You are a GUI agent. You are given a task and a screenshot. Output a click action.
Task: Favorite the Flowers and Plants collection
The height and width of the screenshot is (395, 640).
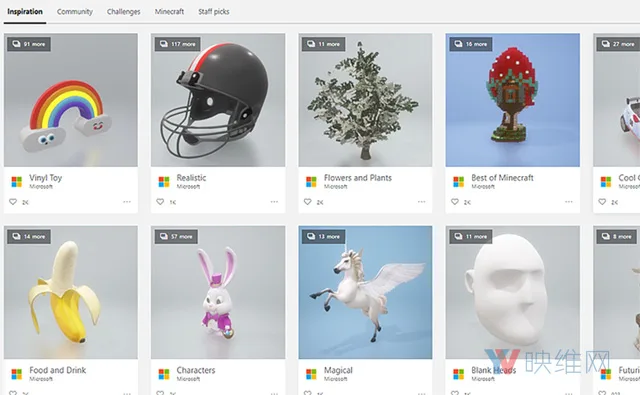tap(308, 202)
